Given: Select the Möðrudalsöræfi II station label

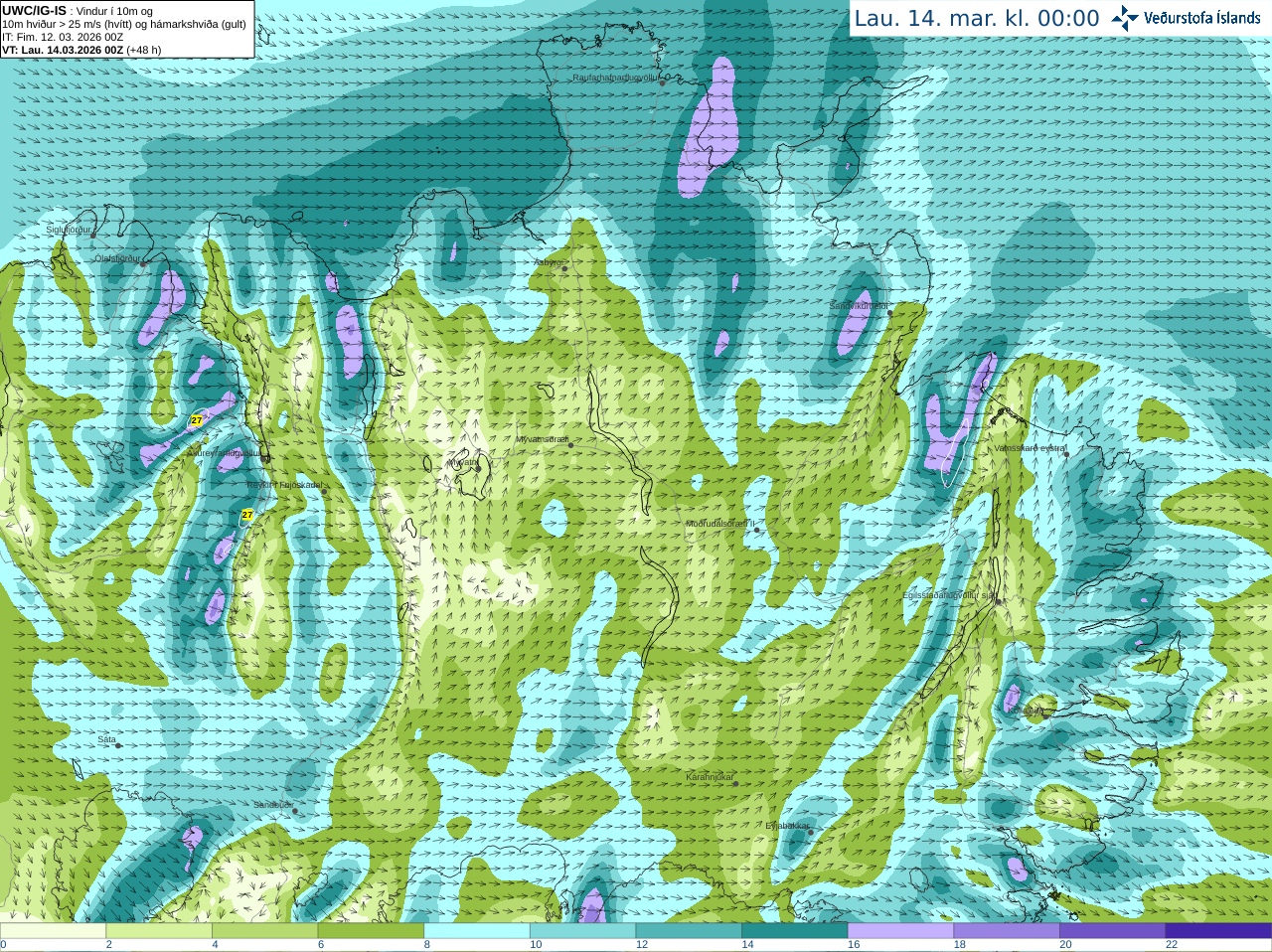Looking at the screenshot, I should [719, 525].
